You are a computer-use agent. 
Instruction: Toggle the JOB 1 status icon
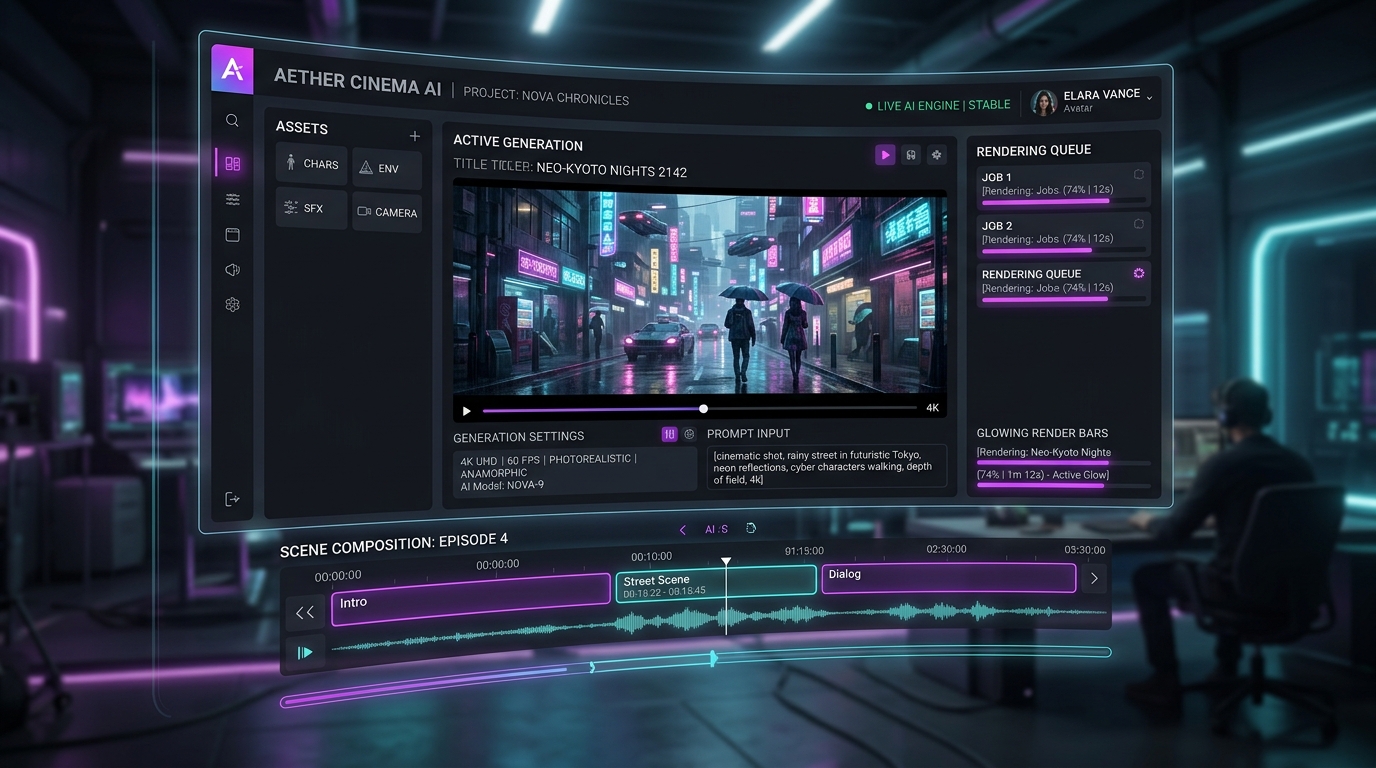(1138, 175)
